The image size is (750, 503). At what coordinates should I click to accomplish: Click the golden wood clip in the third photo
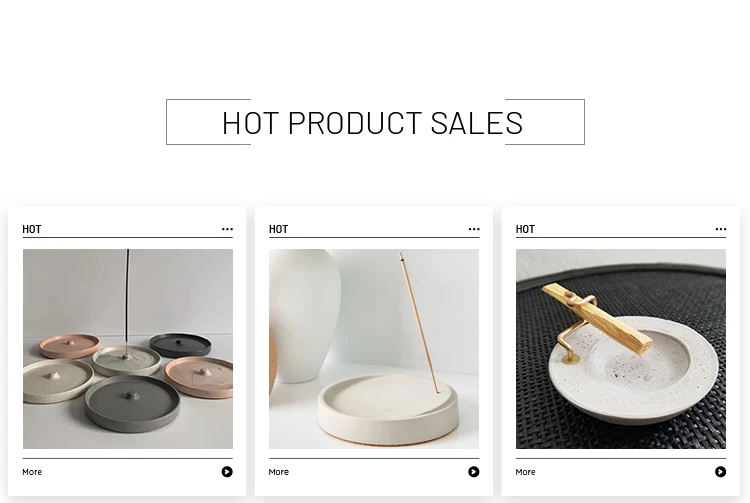597,317
